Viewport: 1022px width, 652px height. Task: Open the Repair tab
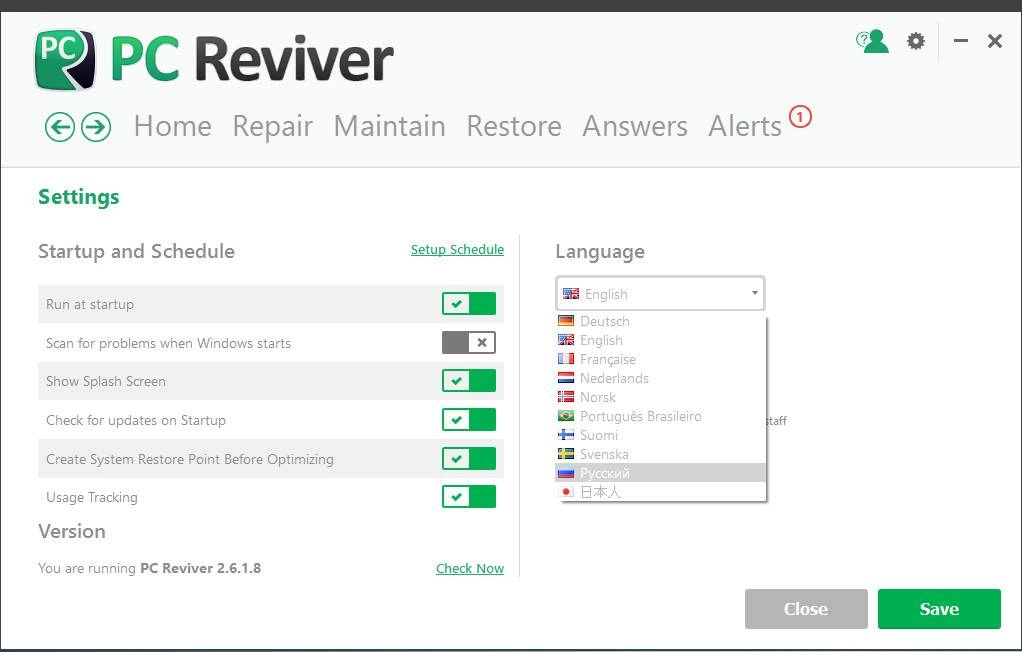point(272,126)
